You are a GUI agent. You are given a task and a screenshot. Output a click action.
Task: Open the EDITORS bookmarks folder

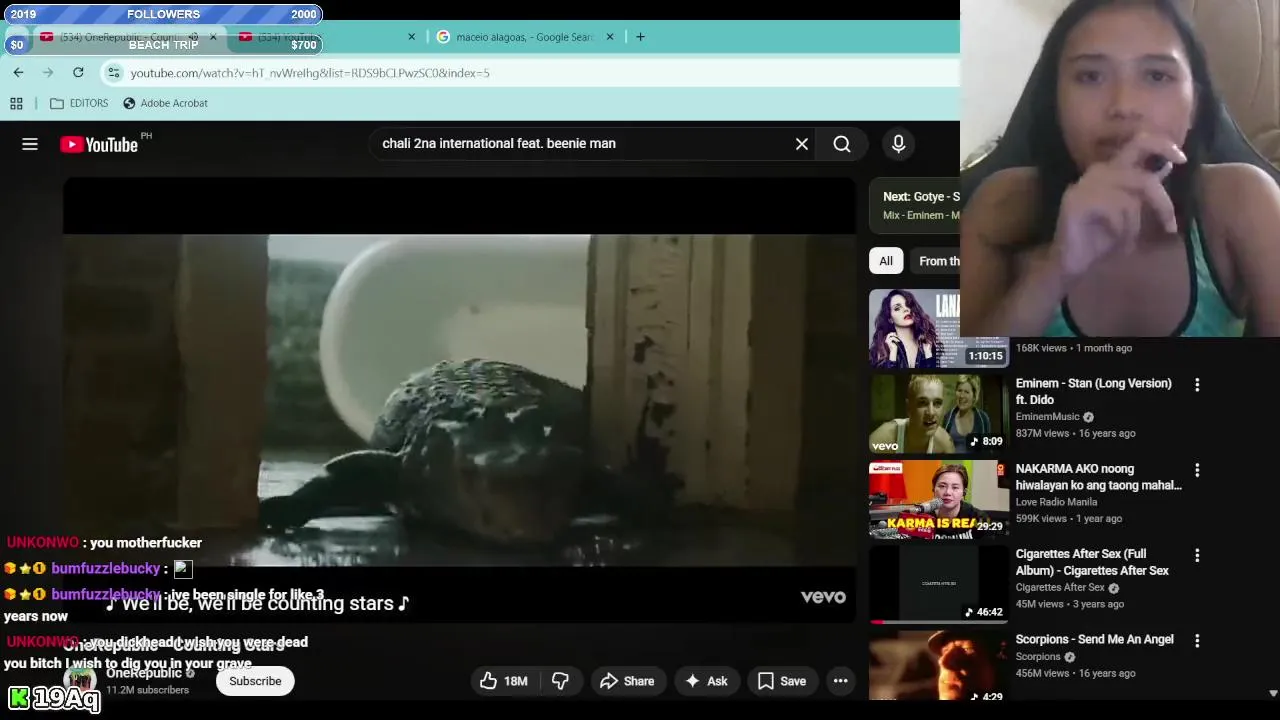[79, 103]
